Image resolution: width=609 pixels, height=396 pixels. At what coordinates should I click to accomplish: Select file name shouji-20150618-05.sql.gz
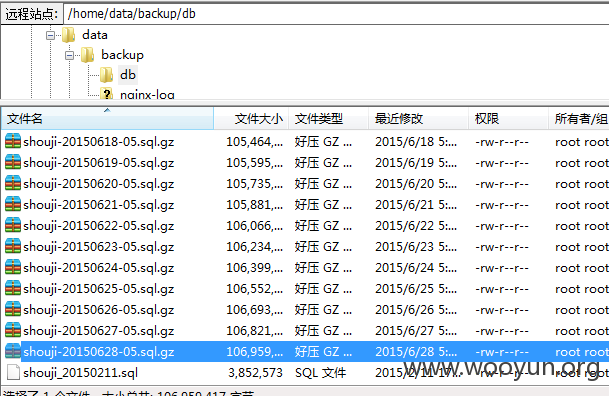coord(99,142)
